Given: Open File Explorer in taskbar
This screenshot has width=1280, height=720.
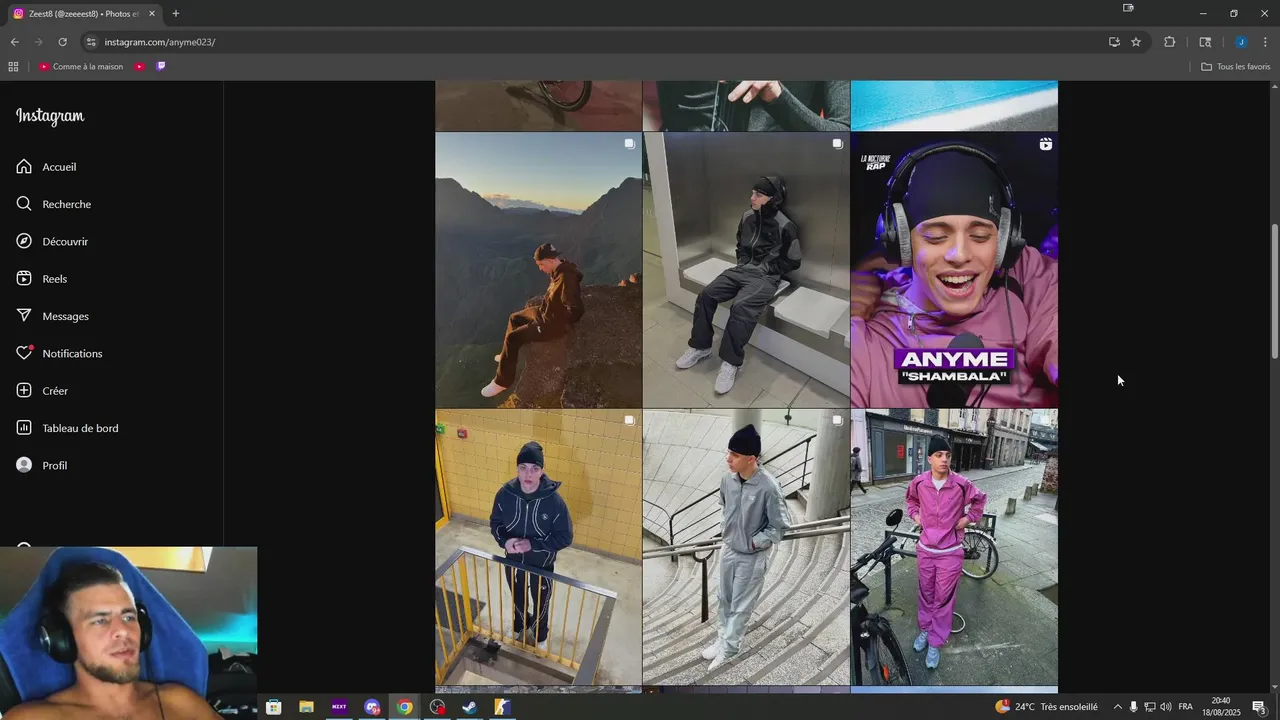Looking at the screenshot, I should pyautogui.click(x=306, y=707).
